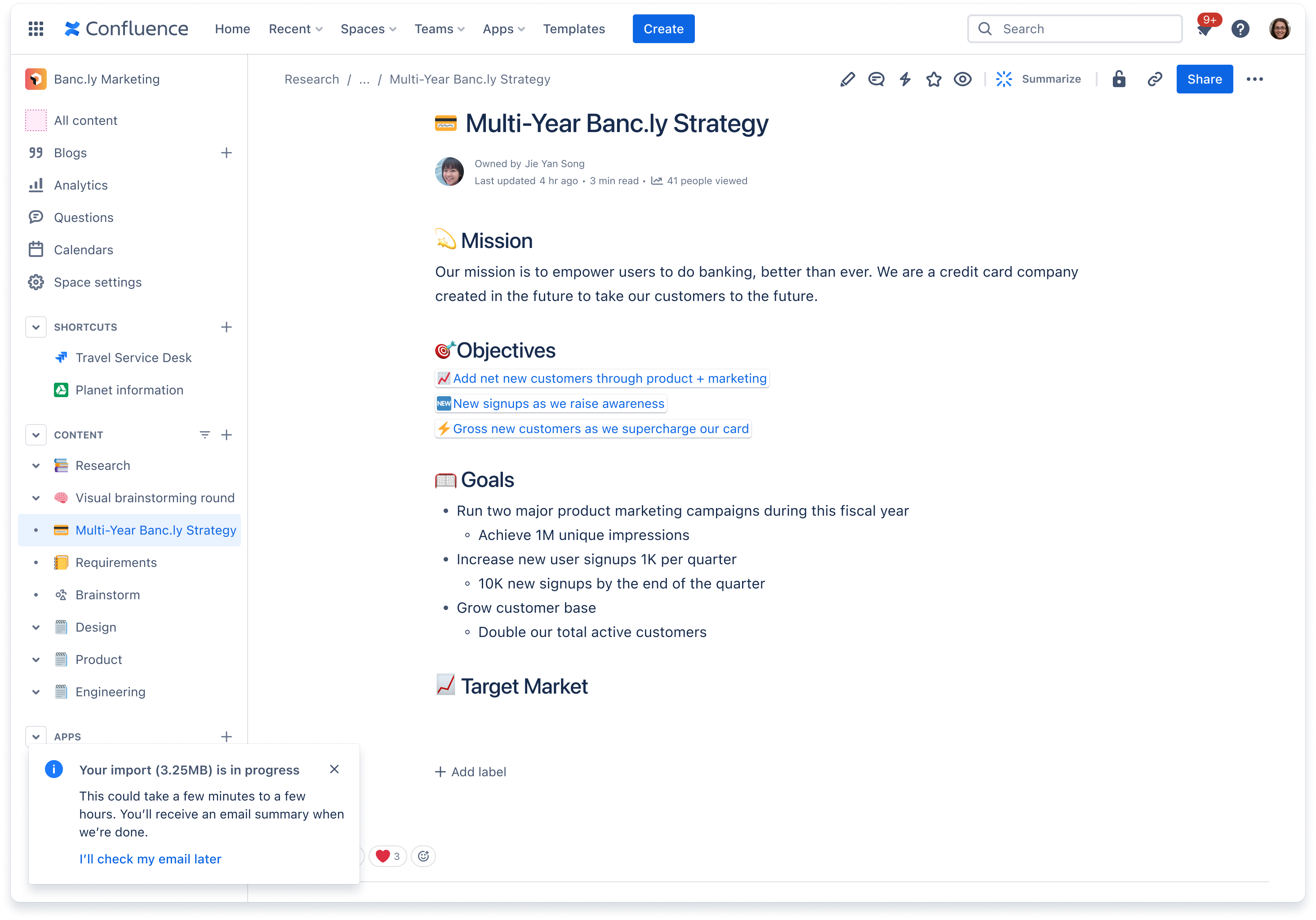This screenshot has width=1316, height=920.
Task: Add a new app in Apps section
Action: tap(227, 737)
